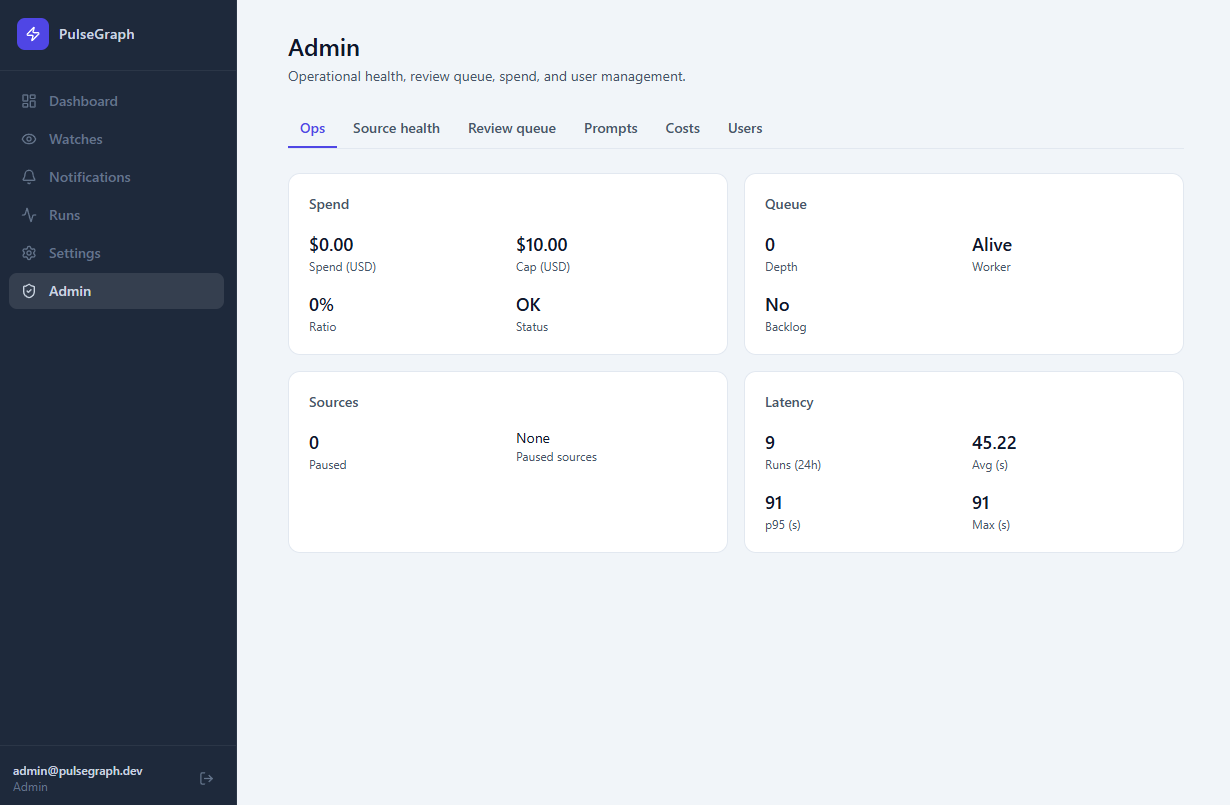This screenshot has height=805, width=1230.
Task: Click the 'Max (s)' label
Action: pyautogui.click(x=991, y=525)
